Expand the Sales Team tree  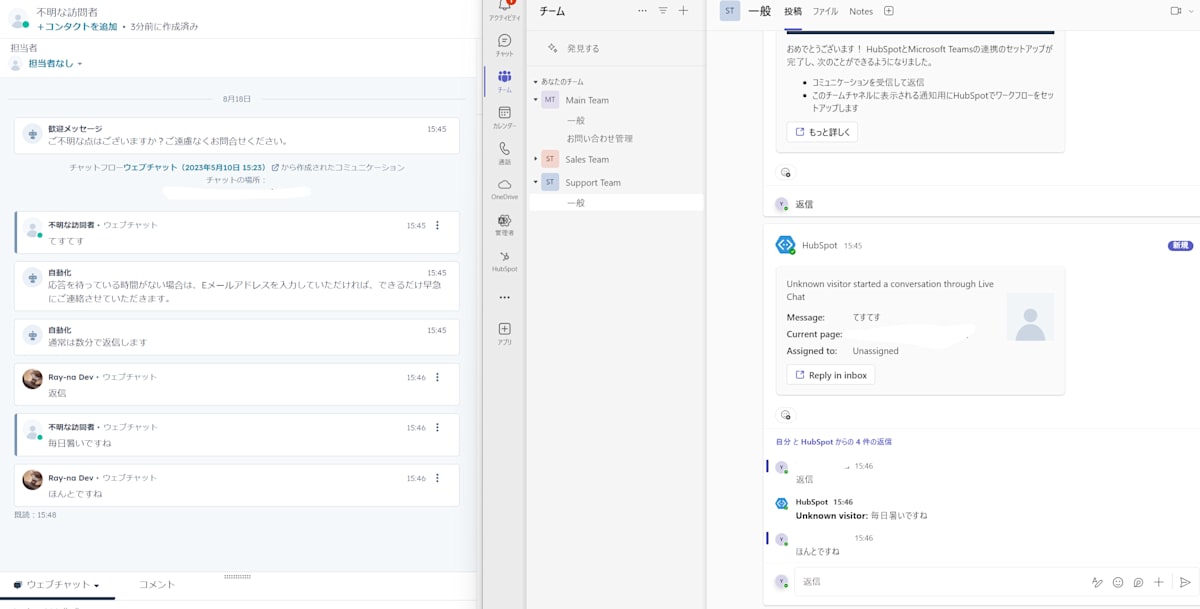click(x=535, y=159)
